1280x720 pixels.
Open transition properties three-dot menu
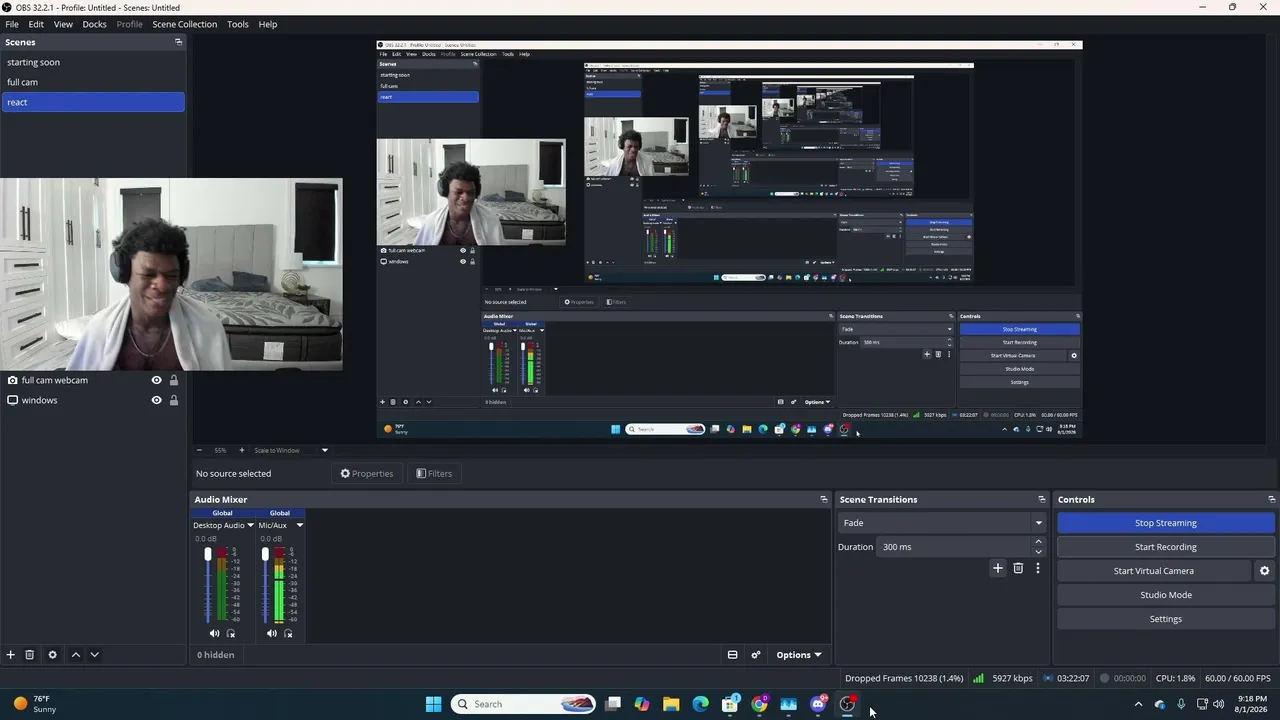[1038, 568]
